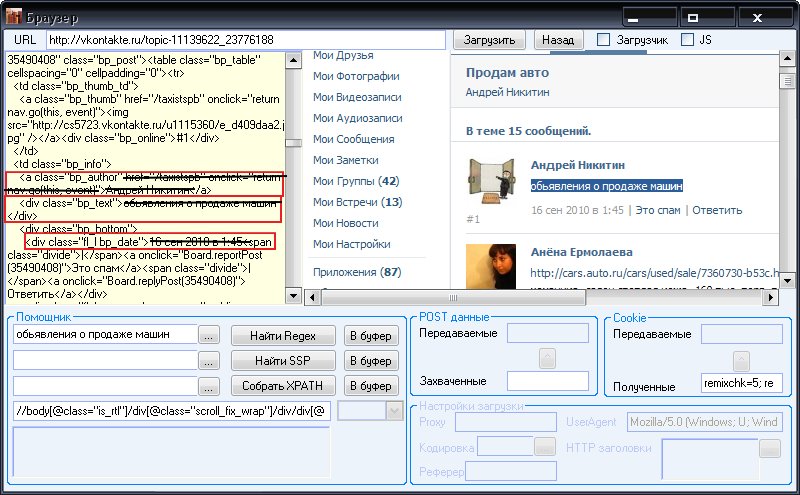Click the Найти Regex button
Viewport: 800px width, 495px height.
pos(285,335)
